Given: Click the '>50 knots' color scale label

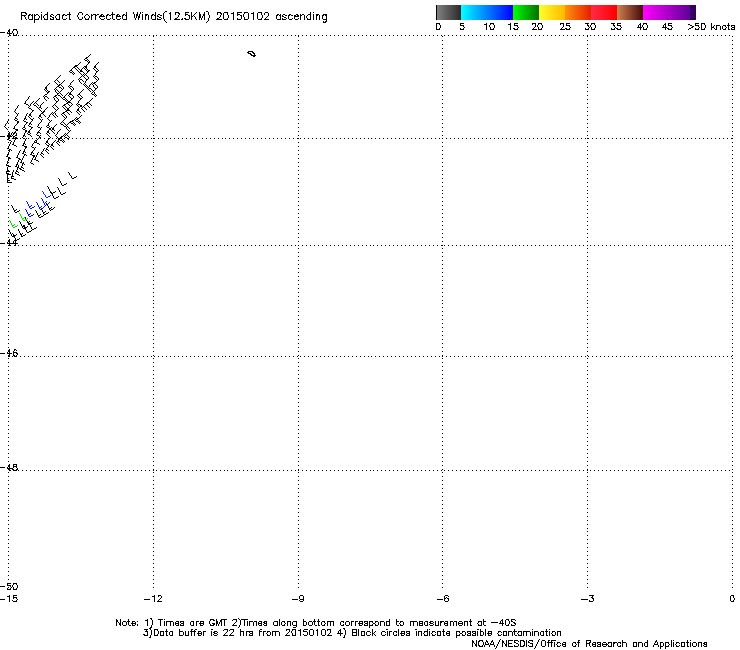Looking at the screenshot, I should pyautogui.click(x=711, y=27).
